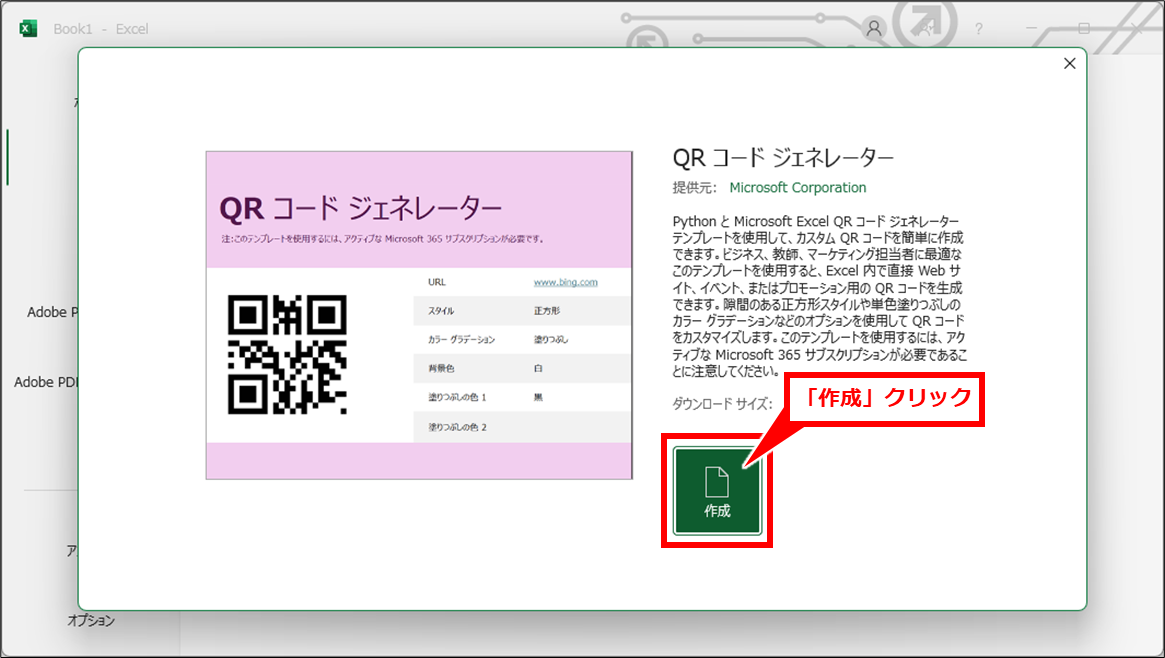Click the 塗りつぶしの色 2 row
Screen dimensions: 1165x658
tap(522, 427)
